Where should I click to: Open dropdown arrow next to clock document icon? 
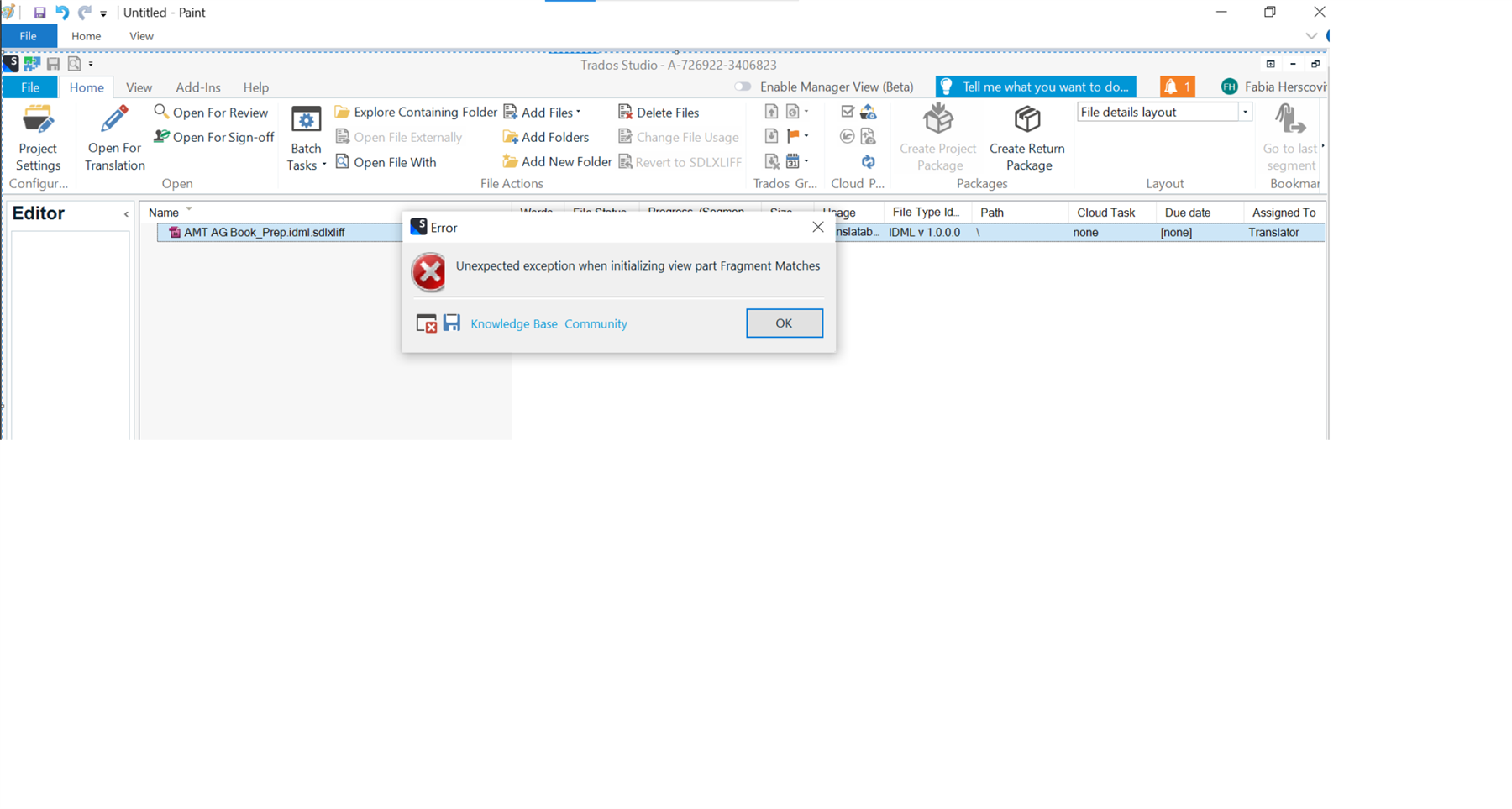tap(806, 111)
